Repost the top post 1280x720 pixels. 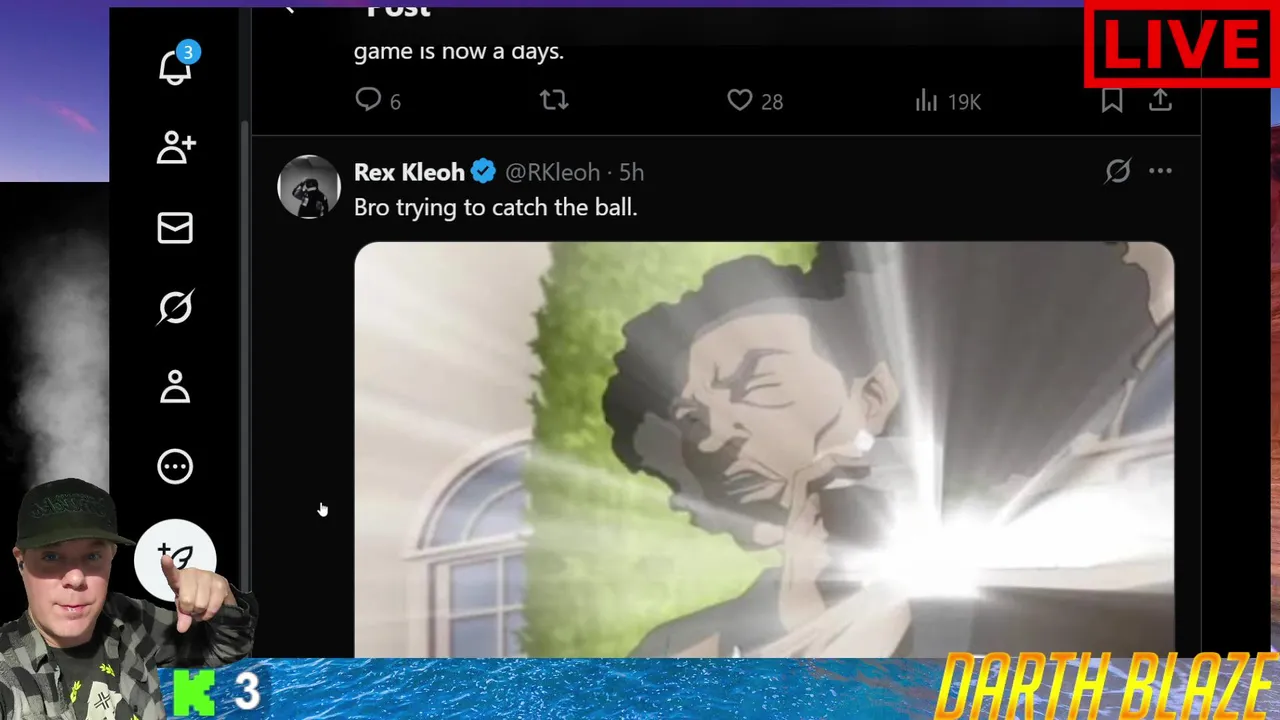tap(554, 100)
